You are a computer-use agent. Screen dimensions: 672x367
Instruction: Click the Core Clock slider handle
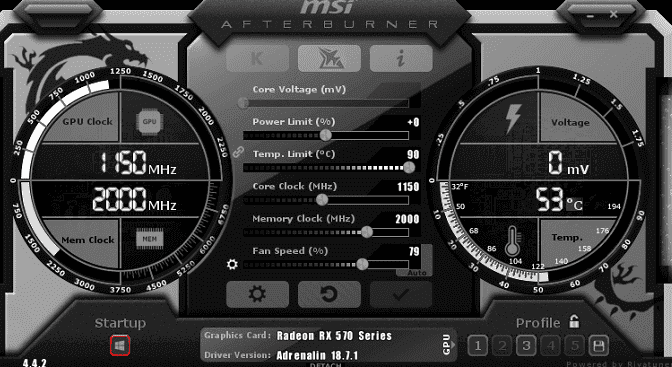pos(322,200)
